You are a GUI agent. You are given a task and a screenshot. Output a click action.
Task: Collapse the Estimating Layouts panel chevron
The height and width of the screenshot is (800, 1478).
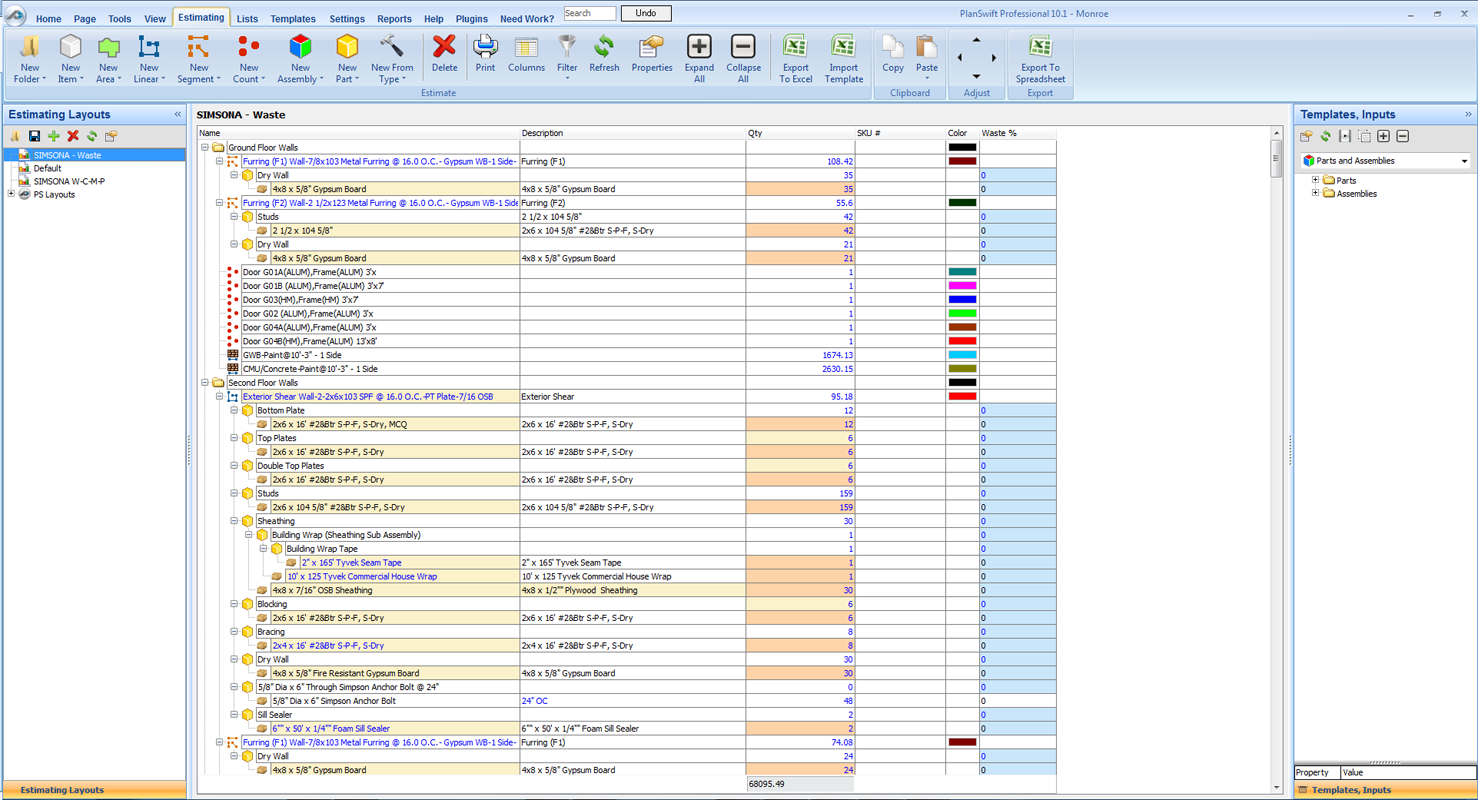[x=177, y=114]
